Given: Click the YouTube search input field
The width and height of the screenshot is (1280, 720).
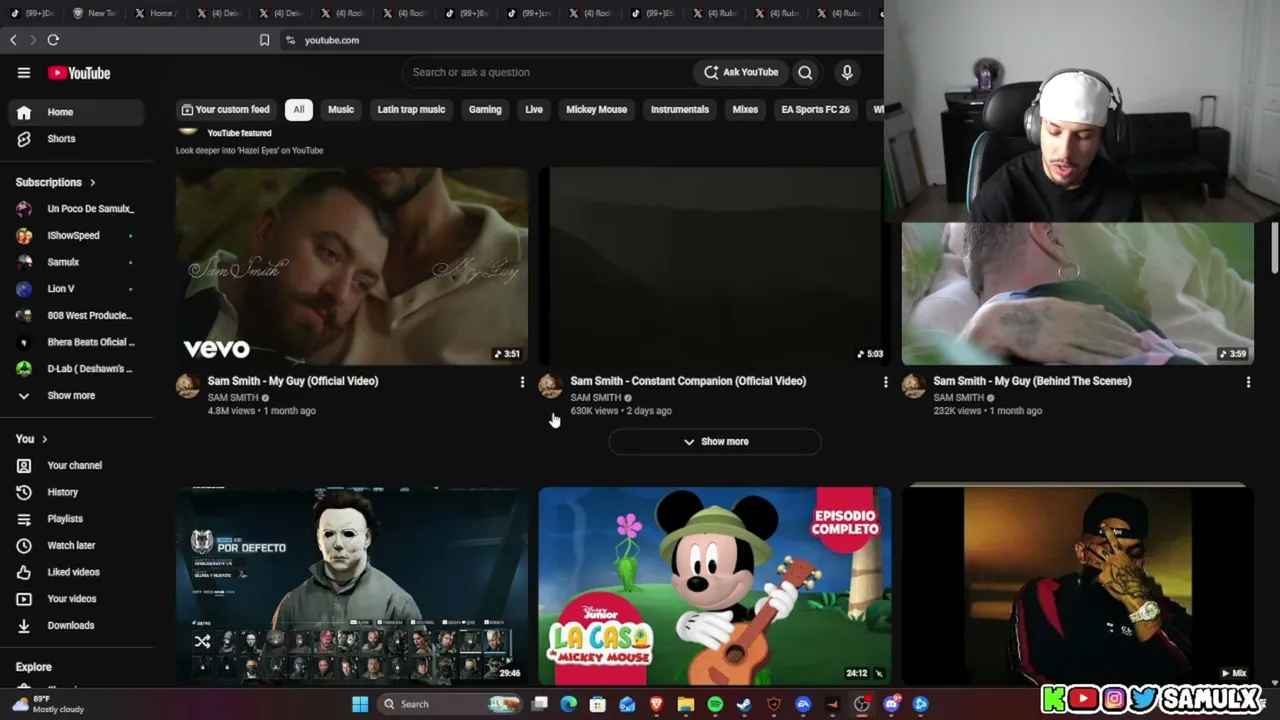Looking at the screenshot, I should (548, 72).
